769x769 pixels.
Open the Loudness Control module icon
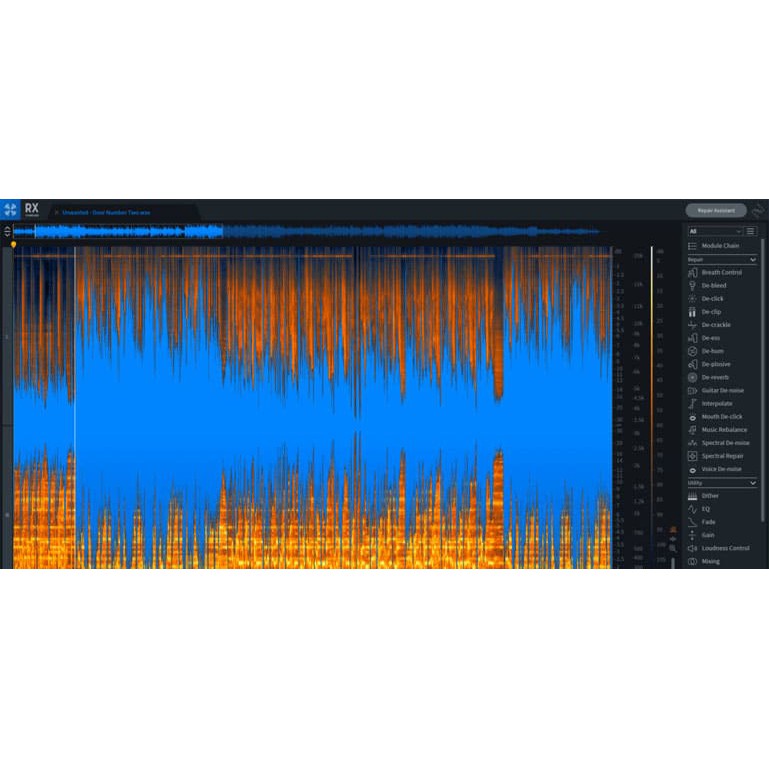click(692, 548)
